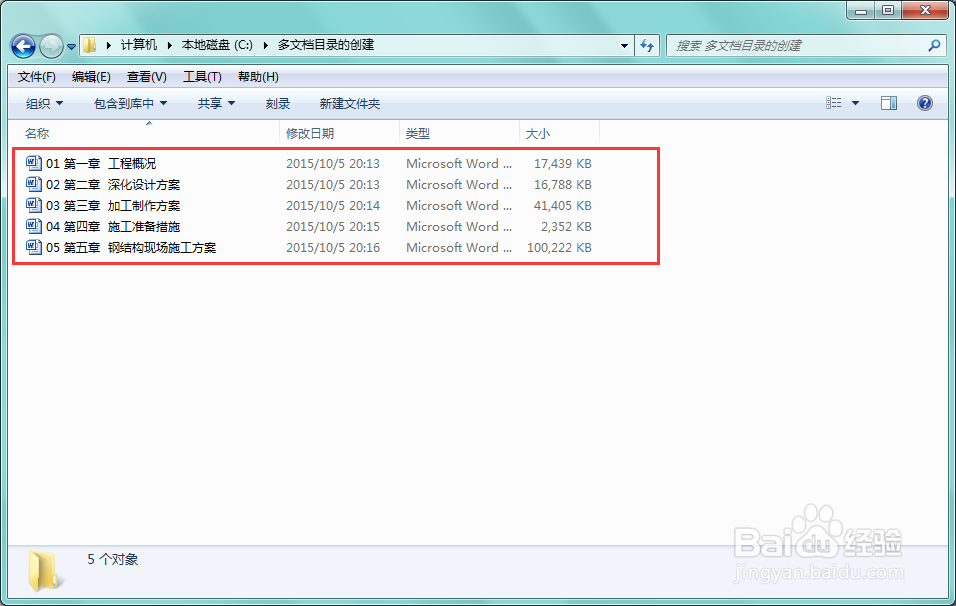Viewport: 956px width, 606px height.
Task: Click Word icon of 04 第四章 施工准备措施
Action: (34, 226)
